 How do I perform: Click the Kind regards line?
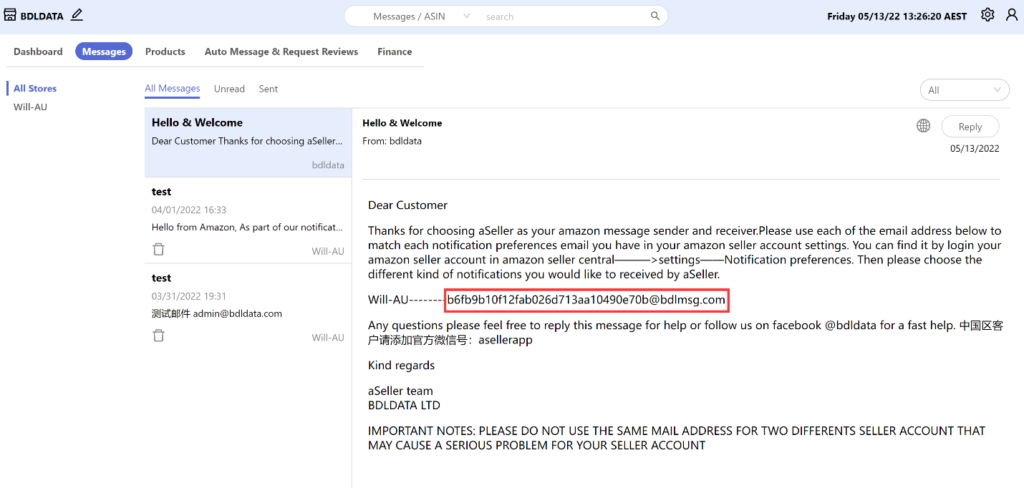click(x=402, y=365)
